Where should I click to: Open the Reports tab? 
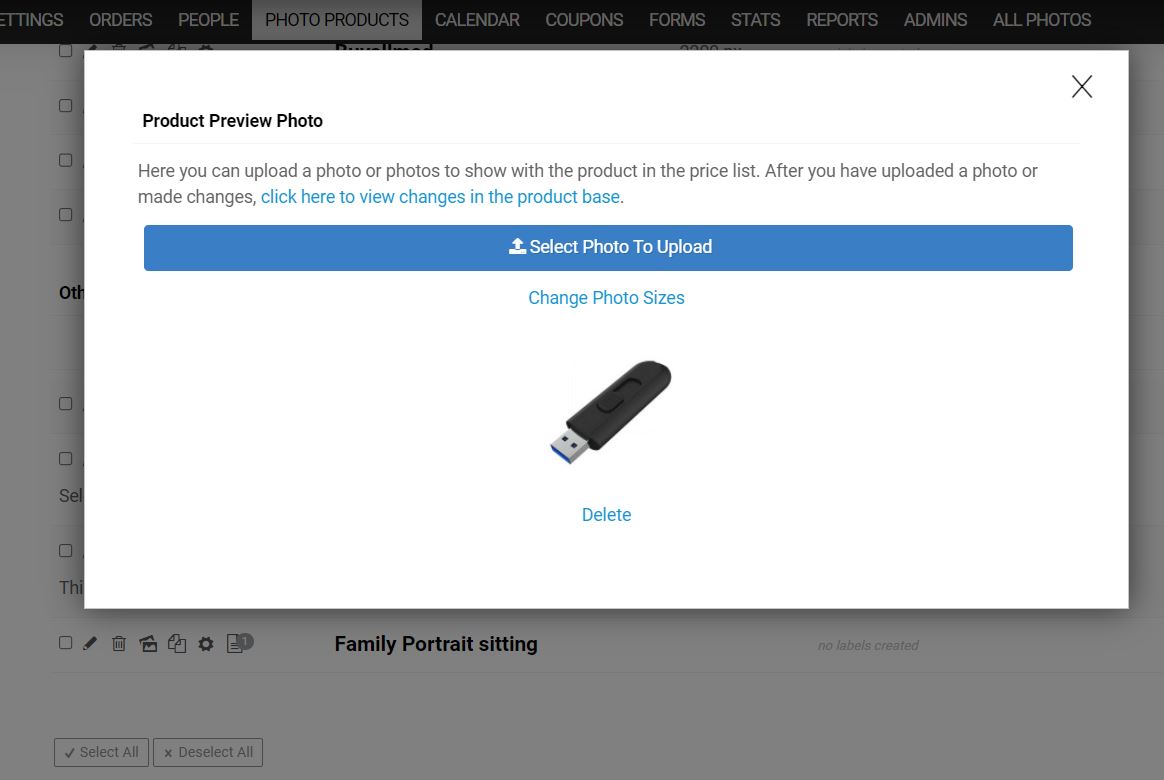tap(842, 20)
